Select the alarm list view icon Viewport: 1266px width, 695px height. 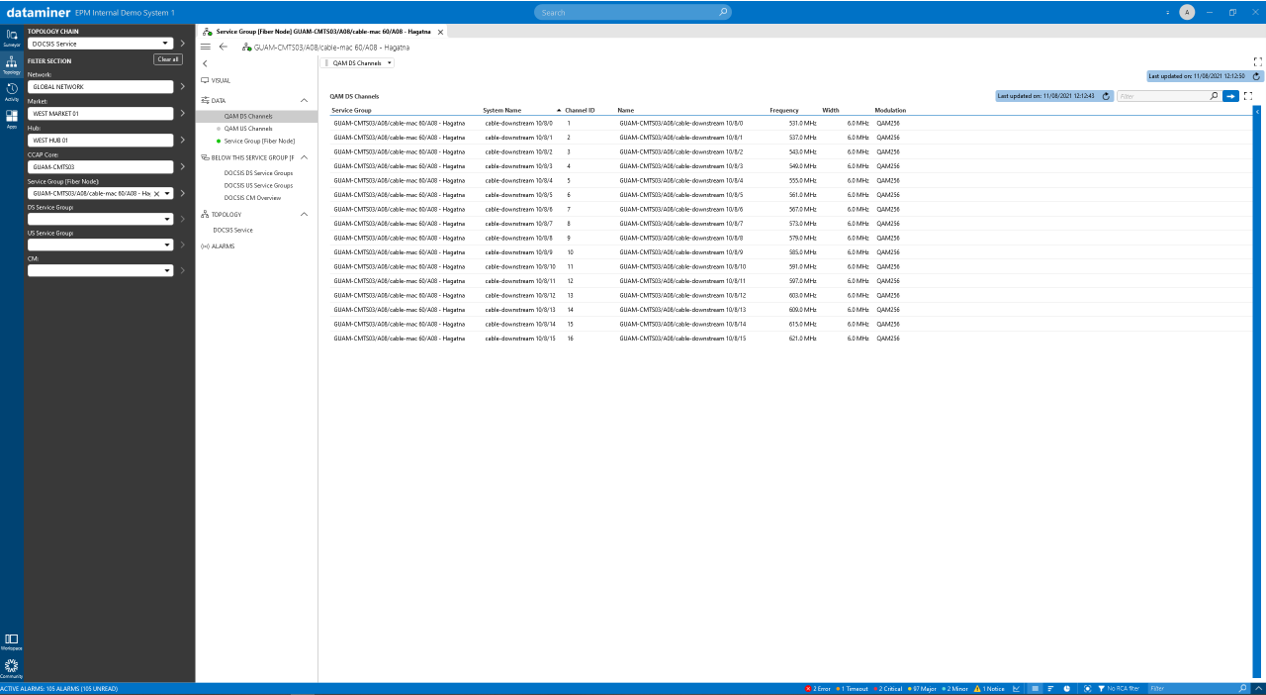click(x=1035, y=689)
